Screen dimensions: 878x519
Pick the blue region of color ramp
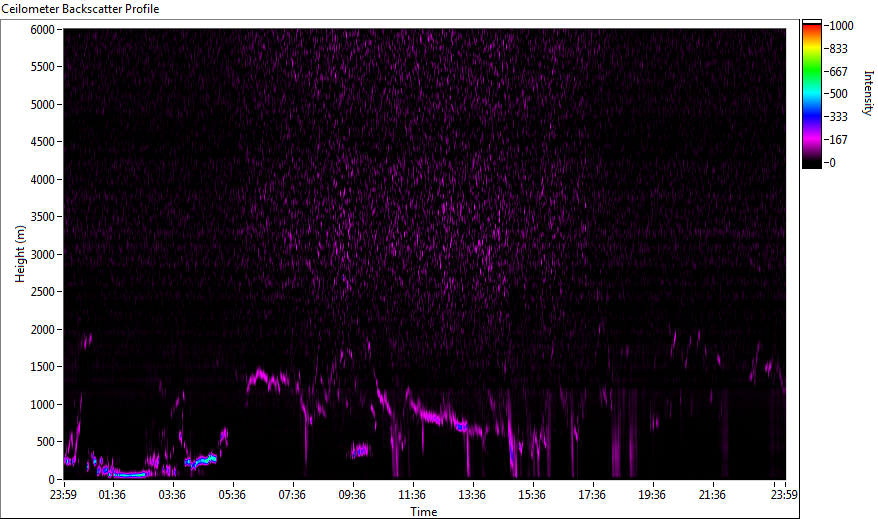click(812, 112)
